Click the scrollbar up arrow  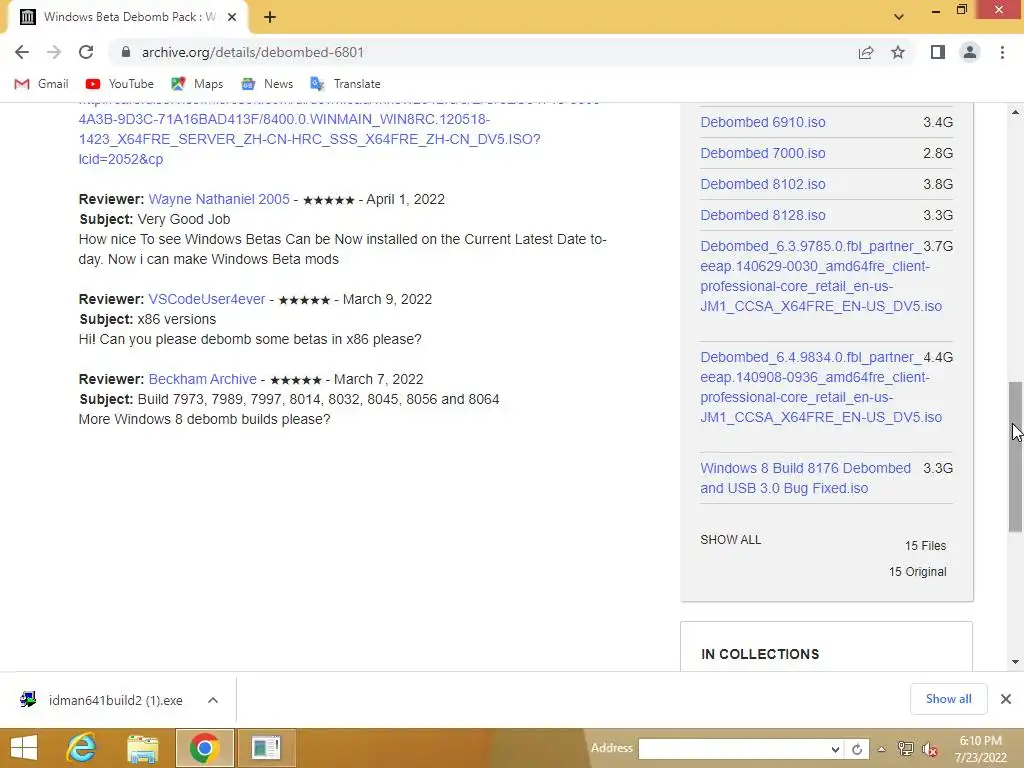[x=1016, y=112]
